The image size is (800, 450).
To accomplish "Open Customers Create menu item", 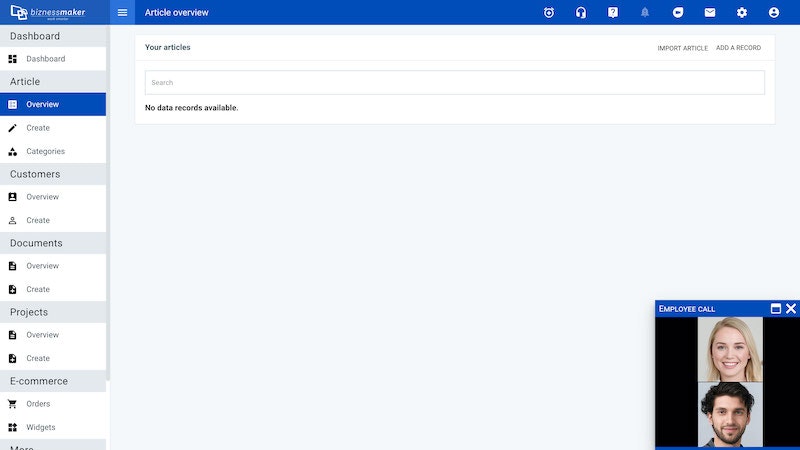I will click(53, 220).
